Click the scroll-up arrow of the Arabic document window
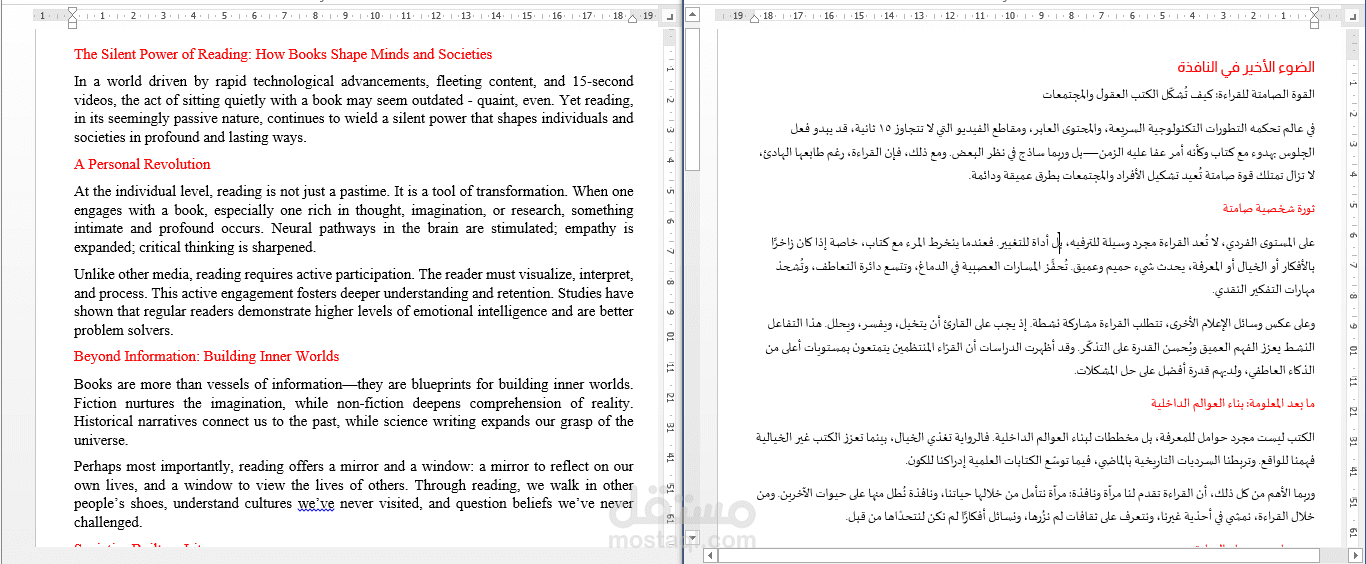The height and width of the screenshot is (564, 1366). (692, 14)
